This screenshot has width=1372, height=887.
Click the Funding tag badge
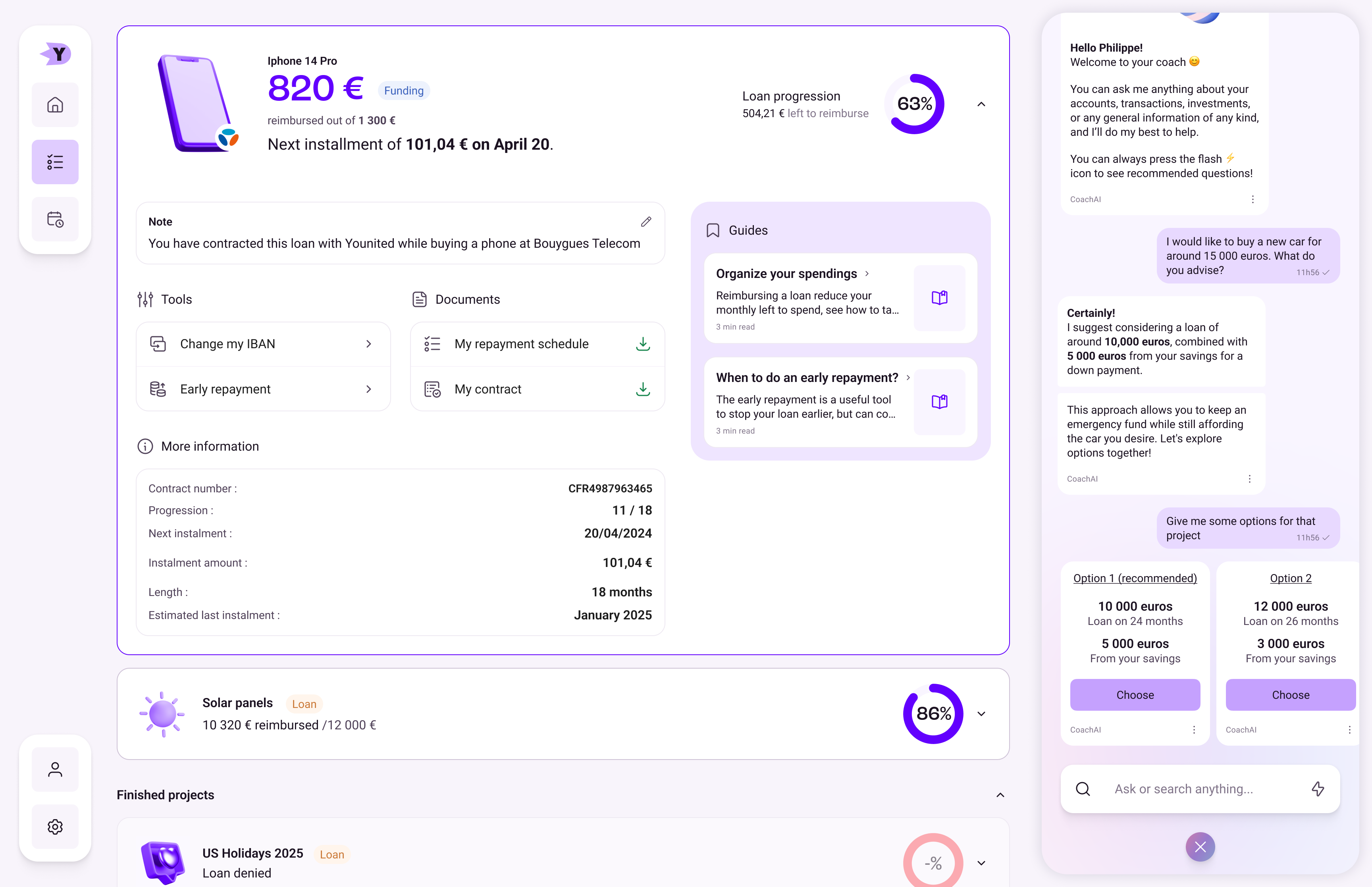(404, 91)
